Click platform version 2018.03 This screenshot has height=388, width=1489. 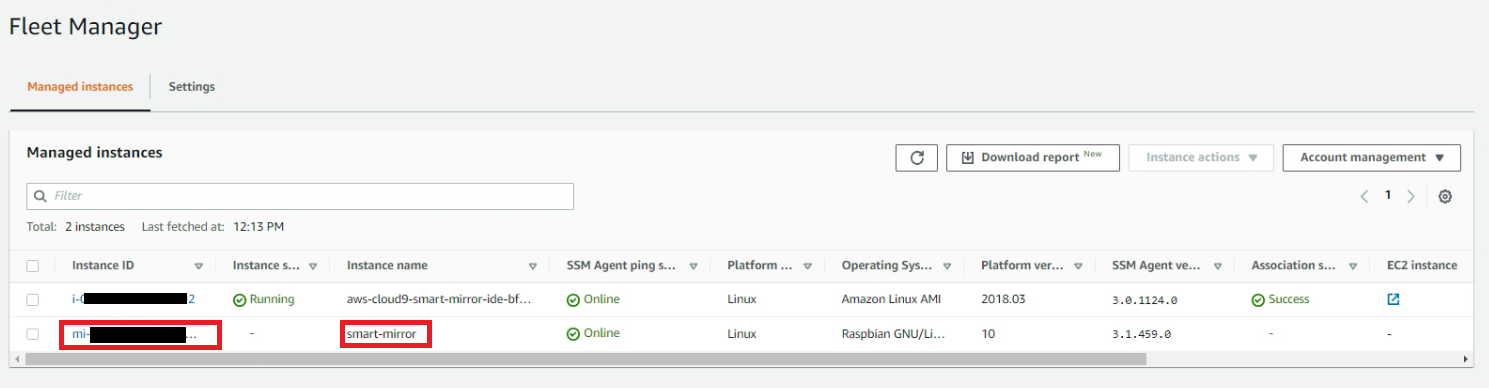click(x=1003, y=299)
